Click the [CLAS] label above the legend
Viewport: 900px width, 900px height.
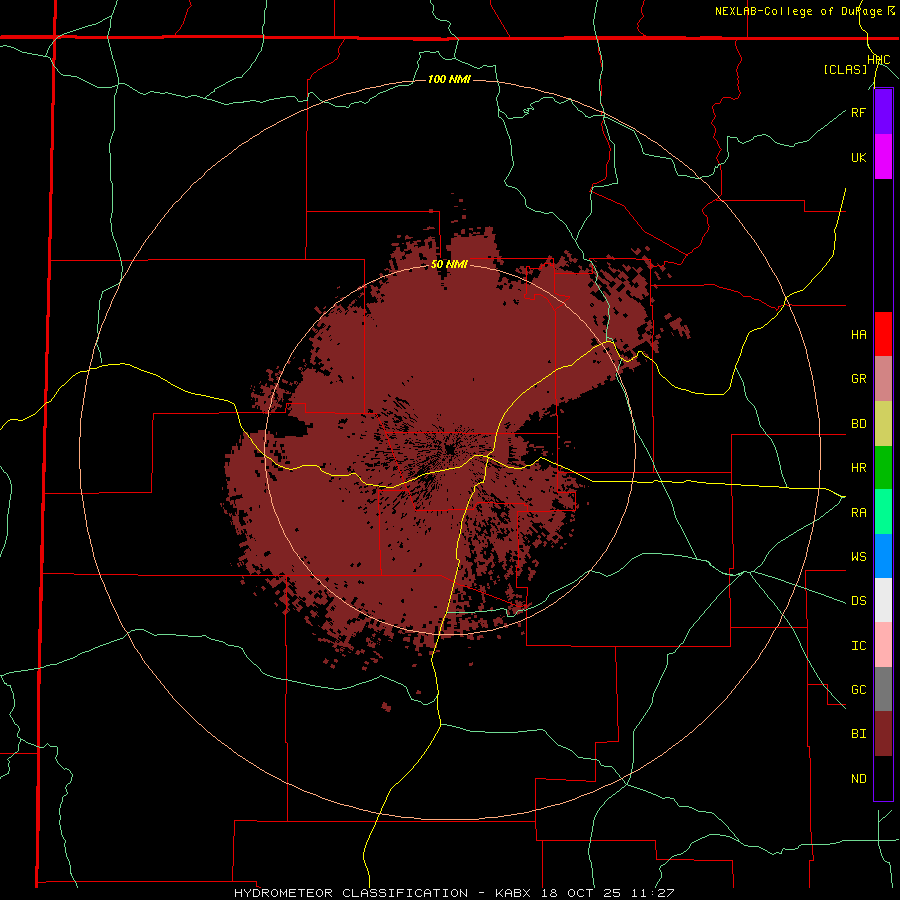tap(845, 69)
